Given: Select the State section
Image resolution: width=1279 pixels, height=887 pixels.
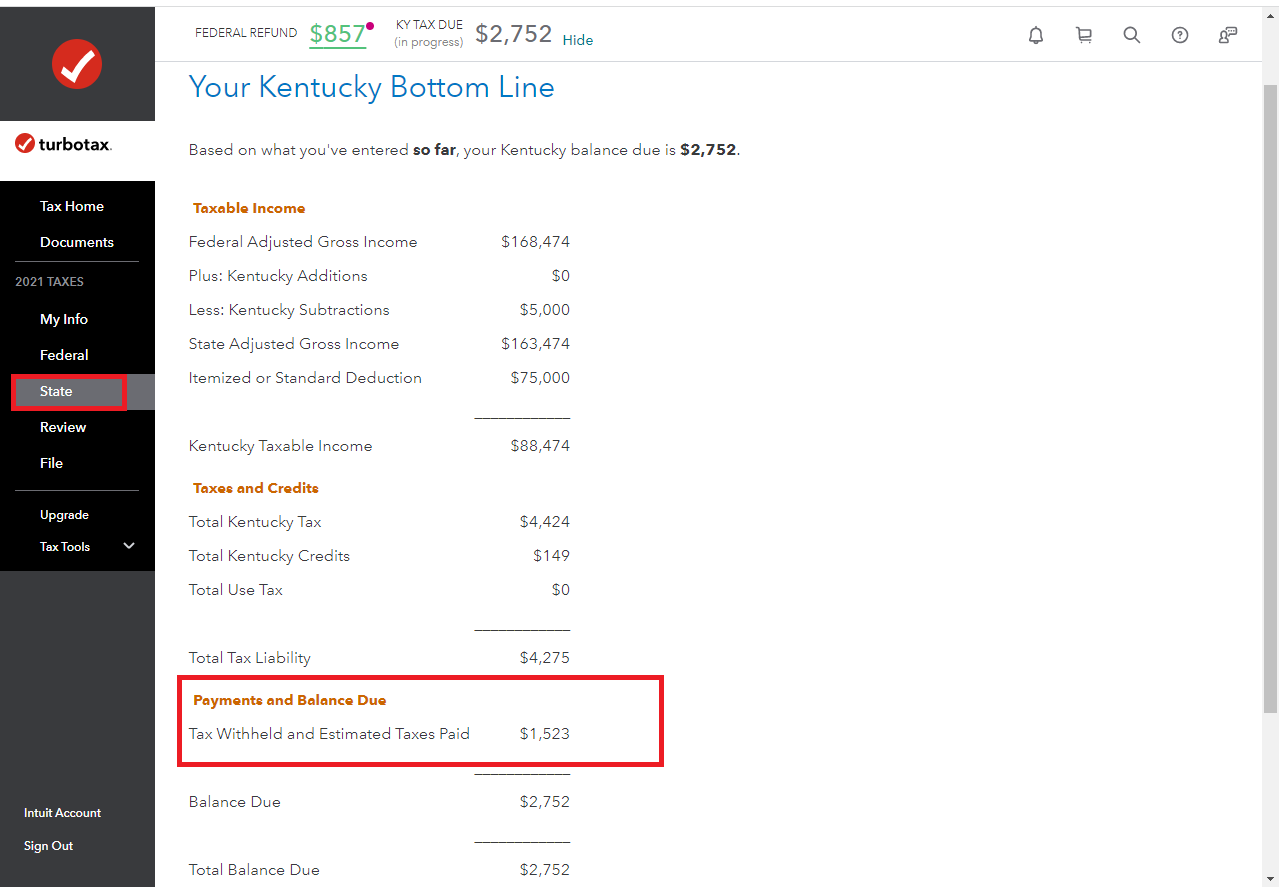Looking at the screenshot, I should [x=56, y=391].
